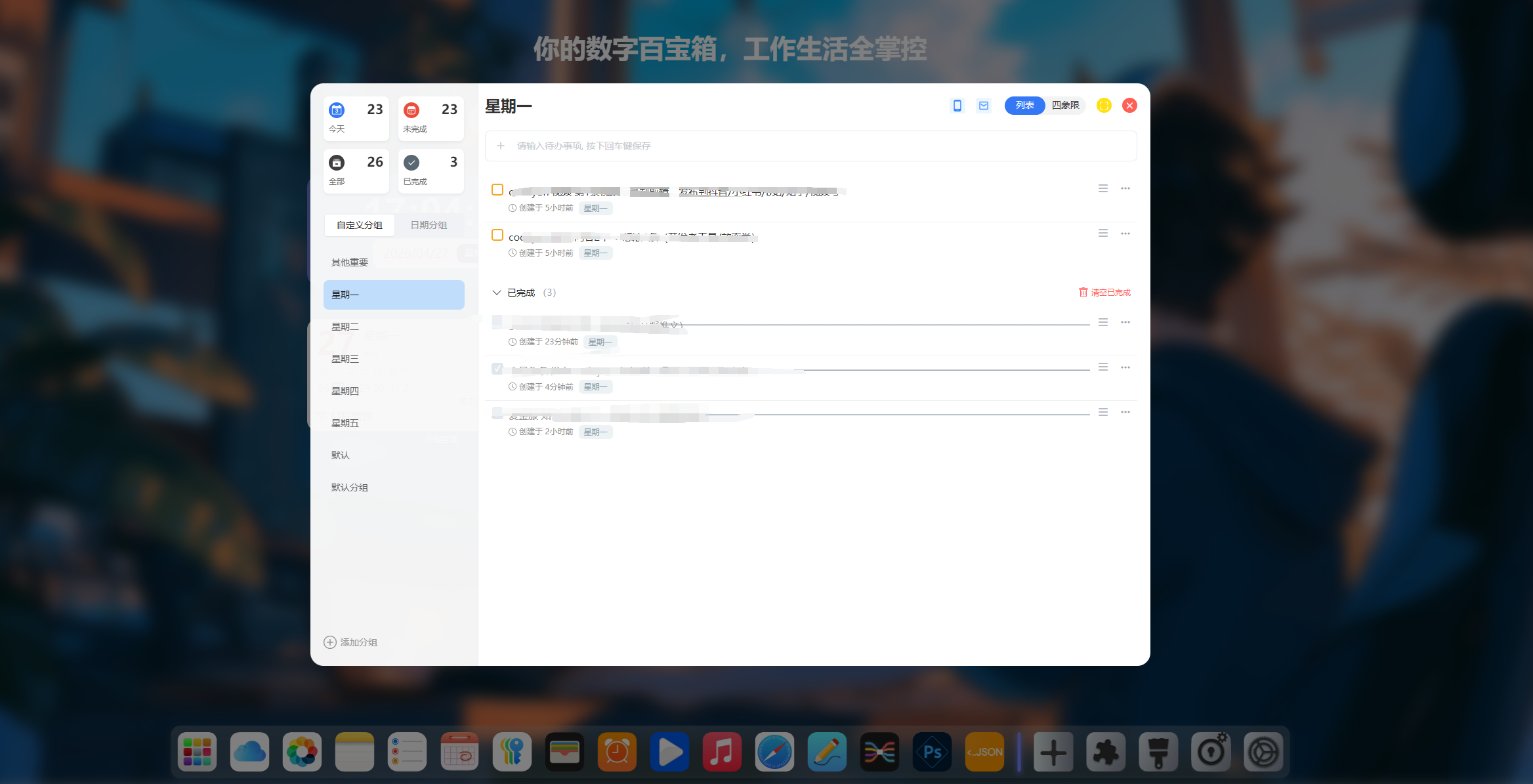Open more options of second todo item

1125,234
